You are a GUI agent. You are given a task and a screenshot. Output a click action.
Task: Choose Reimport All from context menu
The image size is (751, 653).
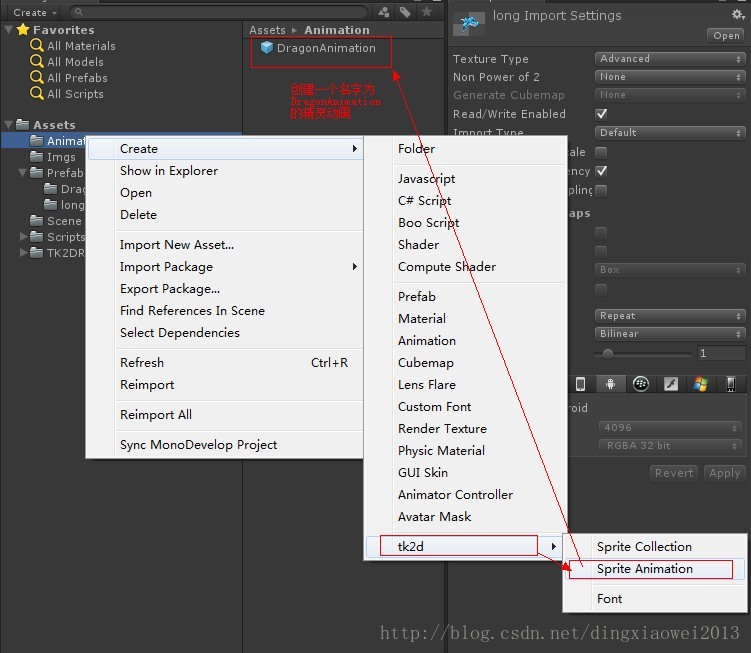225,414
